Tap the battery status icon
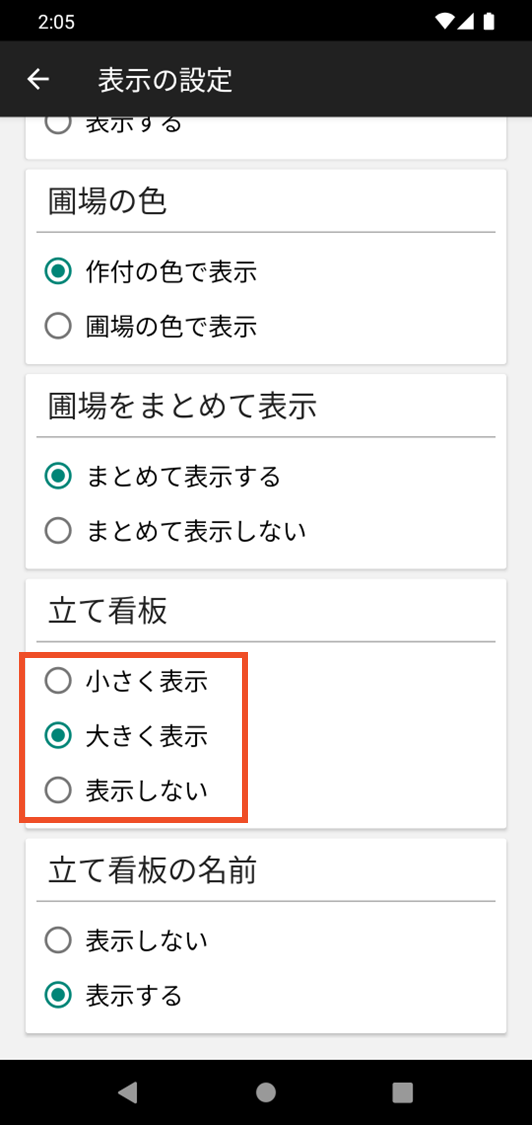This screenshot has width=532, height=1125. click(x=489, y=22)
